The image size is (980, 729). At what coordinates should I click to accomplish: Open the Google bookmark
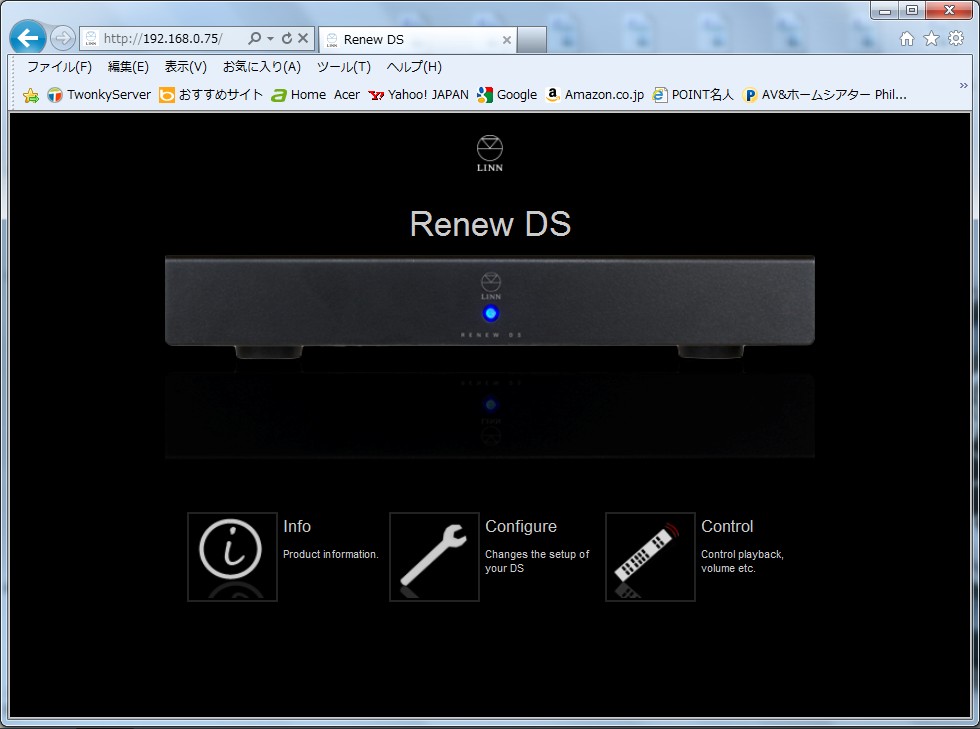point(507,95)
